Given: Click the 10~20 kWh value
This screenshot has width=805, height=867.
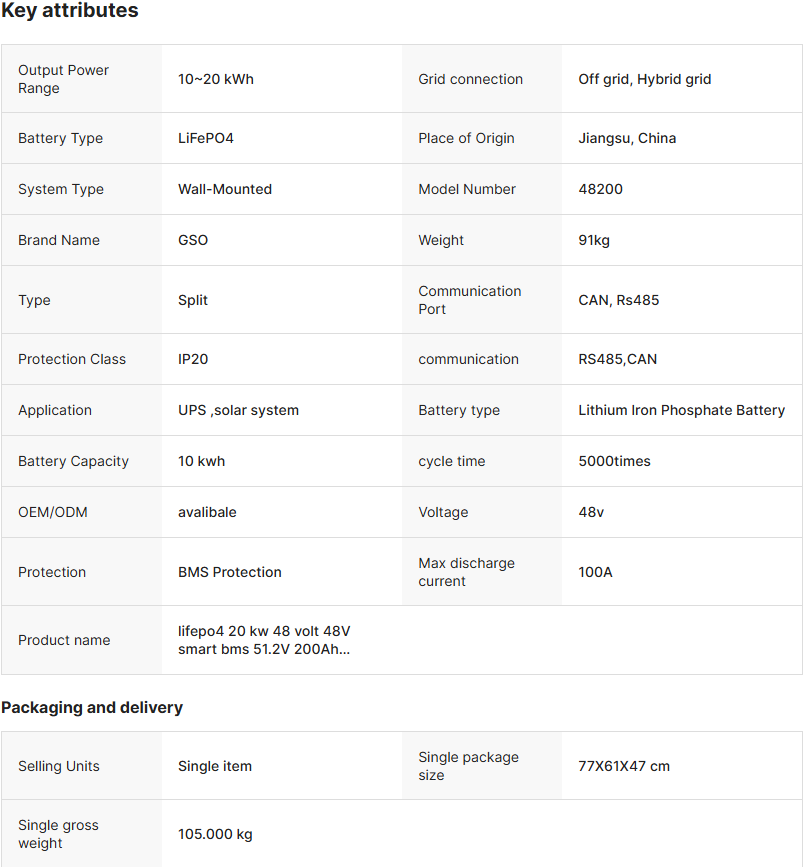Looking at the screenshot, I should pyautogui.click(x=216, y=79).
